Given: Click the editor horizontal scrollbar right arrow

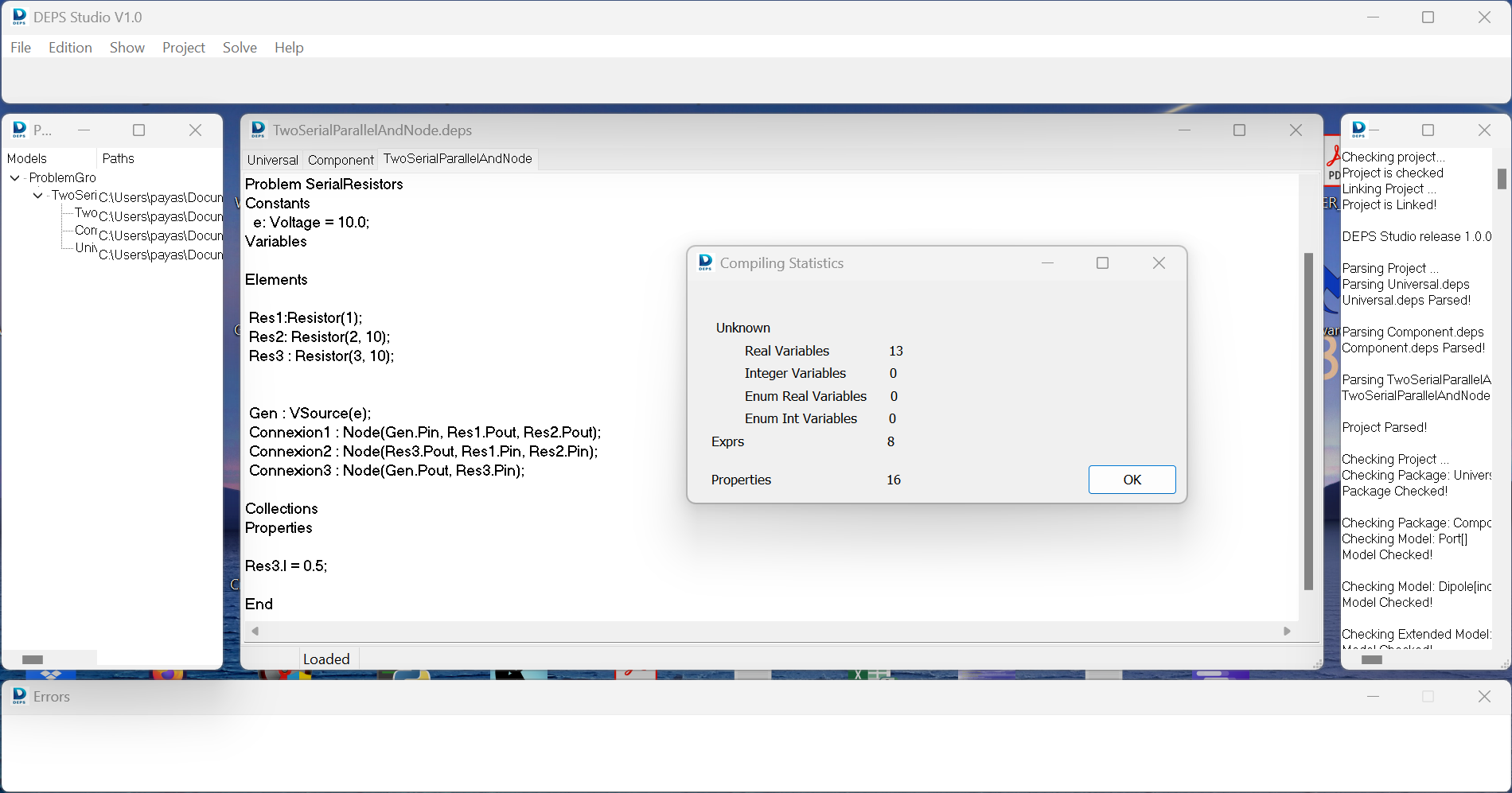Looking at the screenshot, I should pyautogui.click(x=1287, y=632).
